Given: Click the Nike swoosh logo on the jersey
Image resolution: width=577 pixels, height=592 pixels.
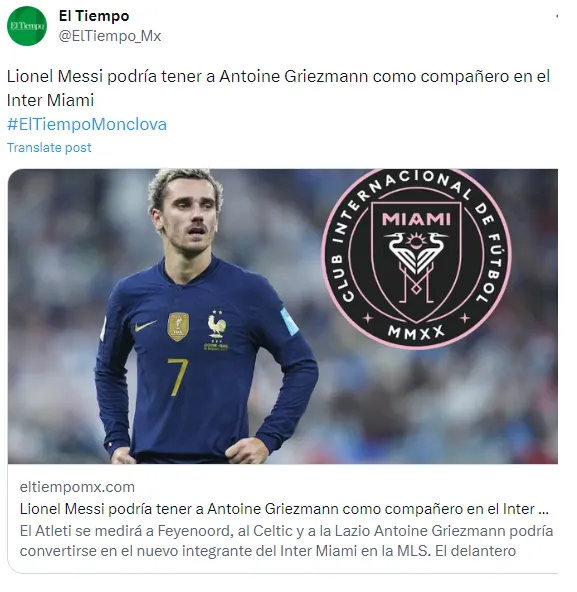Looking at the screenshot, I should point(145,325).
